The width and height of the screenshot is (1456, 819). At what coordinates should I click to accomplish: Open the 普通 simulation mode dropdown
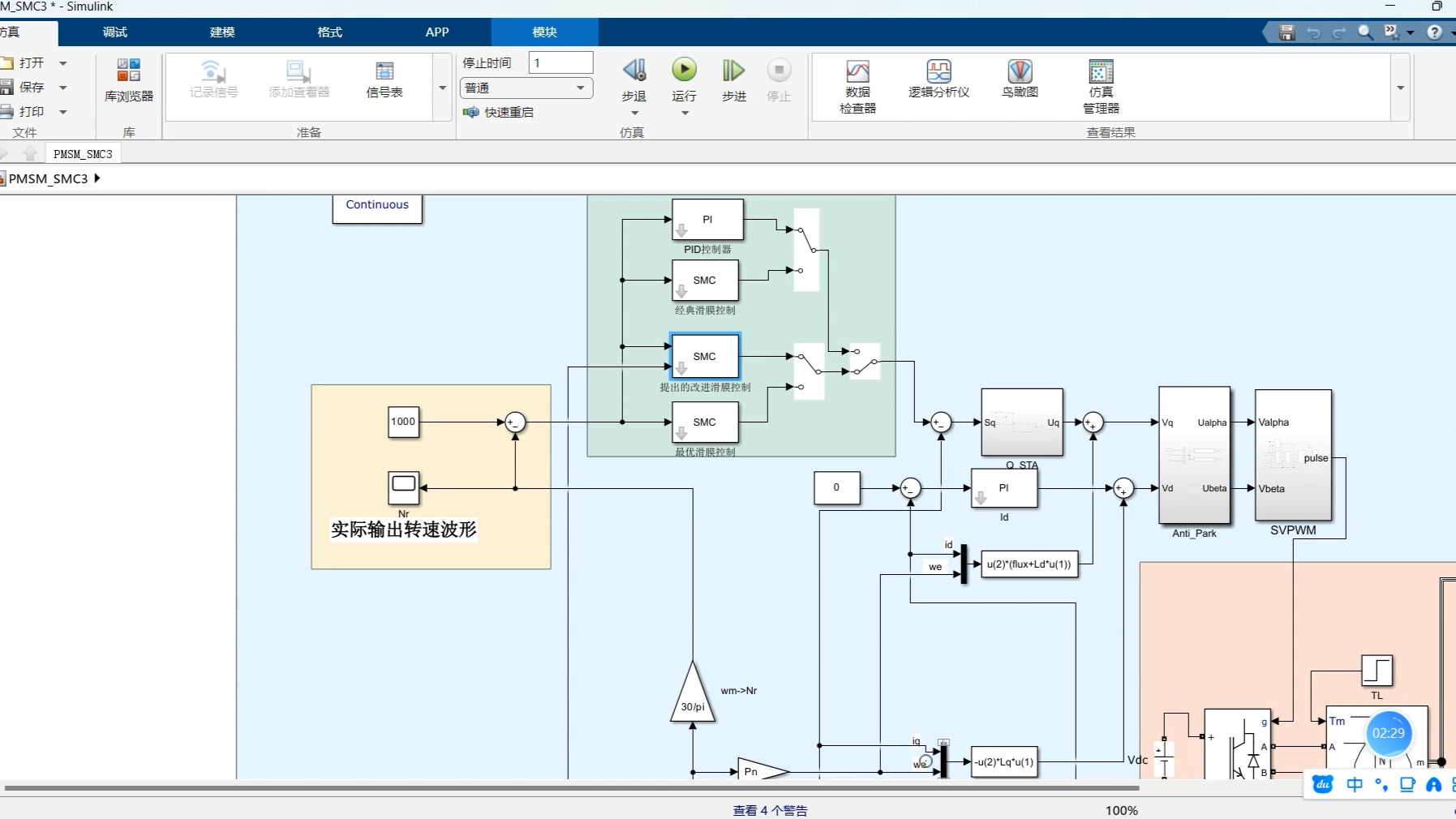point(579,88)
